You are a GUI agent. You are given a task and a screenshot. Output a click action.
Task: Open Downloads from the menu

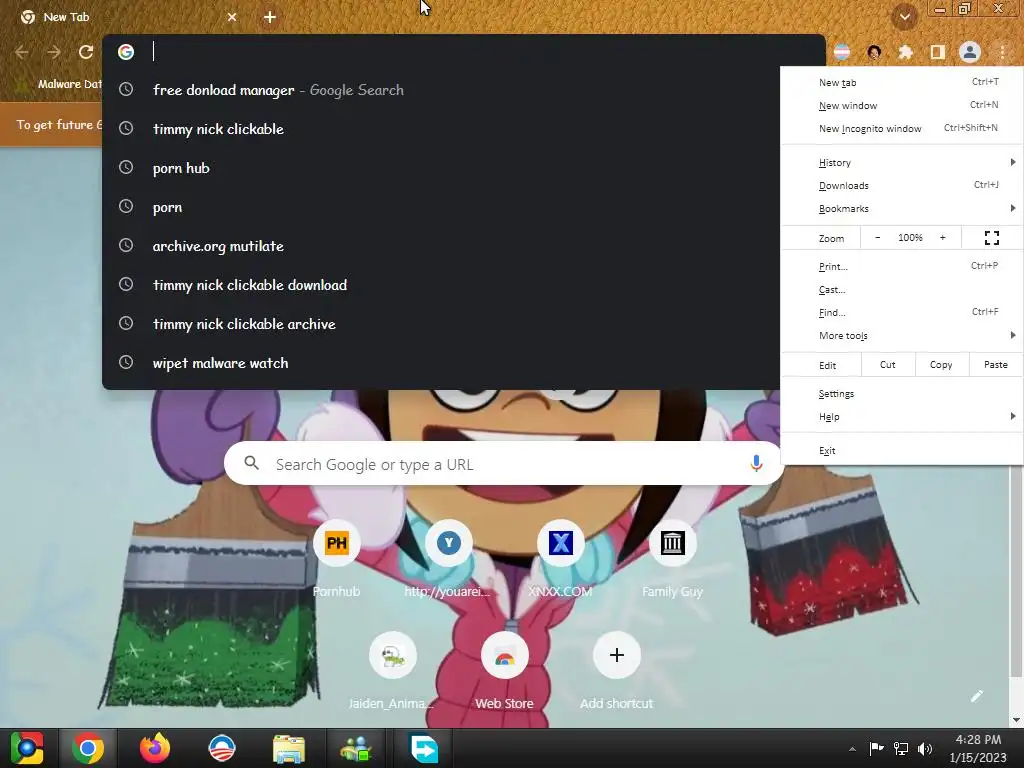[x=902, y=185]
